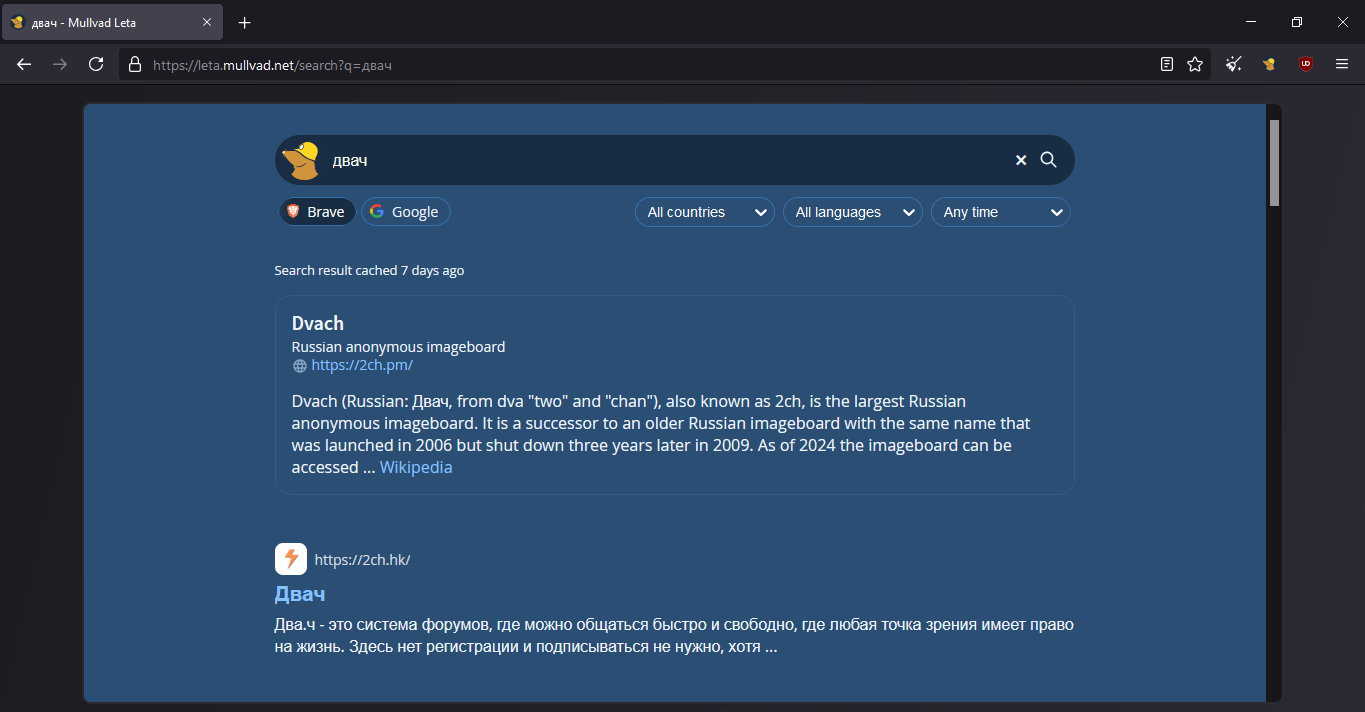This screenshot has height=712, width=1365.
Task: Open the uBlock Origin shield icon
Action: 1306,64
